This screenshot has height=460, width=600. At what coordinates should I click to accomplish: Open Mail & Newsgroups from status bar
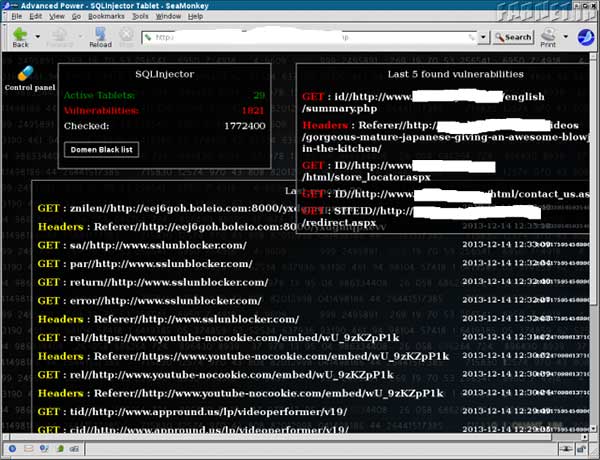28,449
